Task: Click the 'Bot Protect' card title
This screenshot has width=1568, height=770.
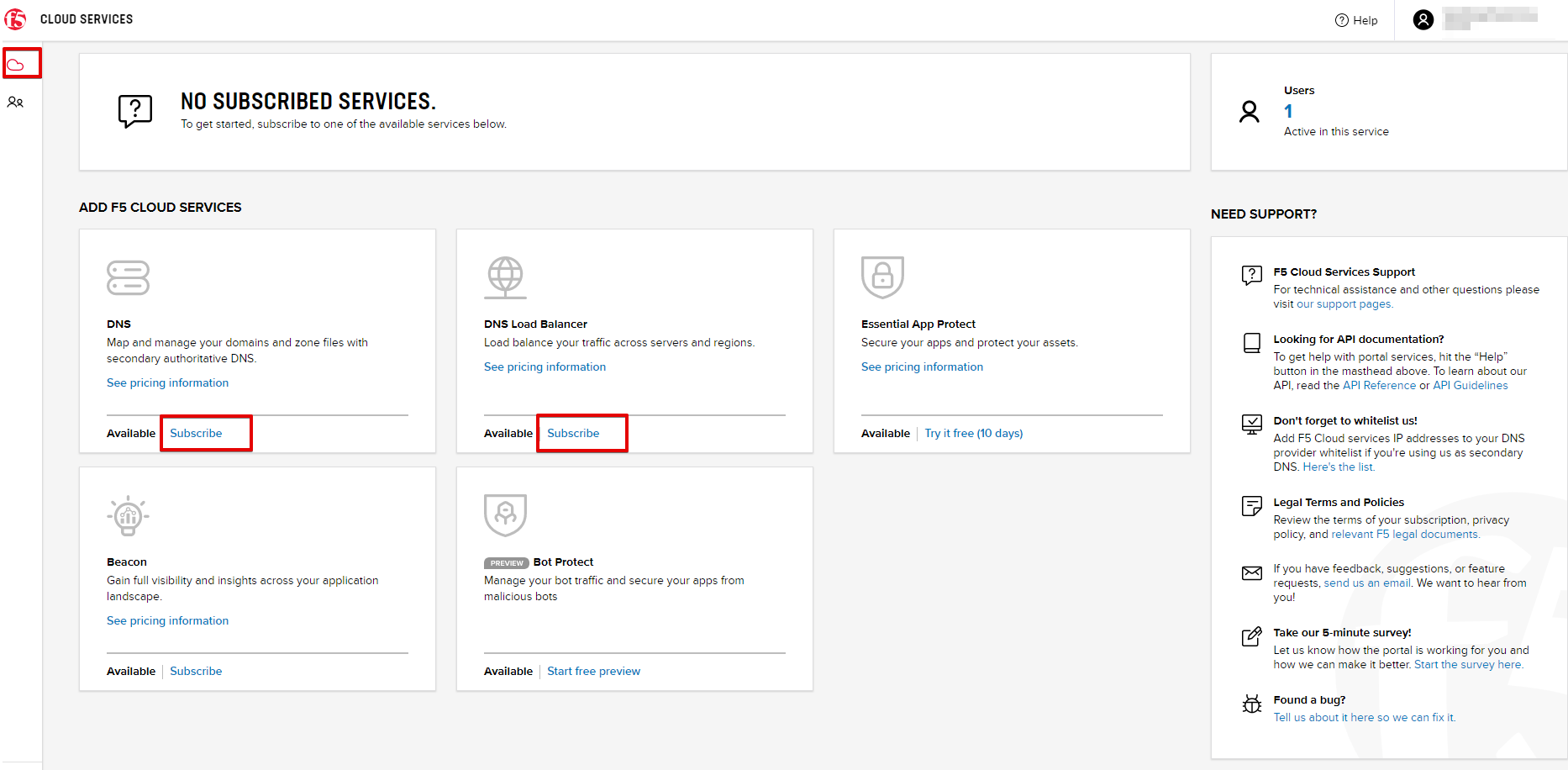Action: pos(563,562)
